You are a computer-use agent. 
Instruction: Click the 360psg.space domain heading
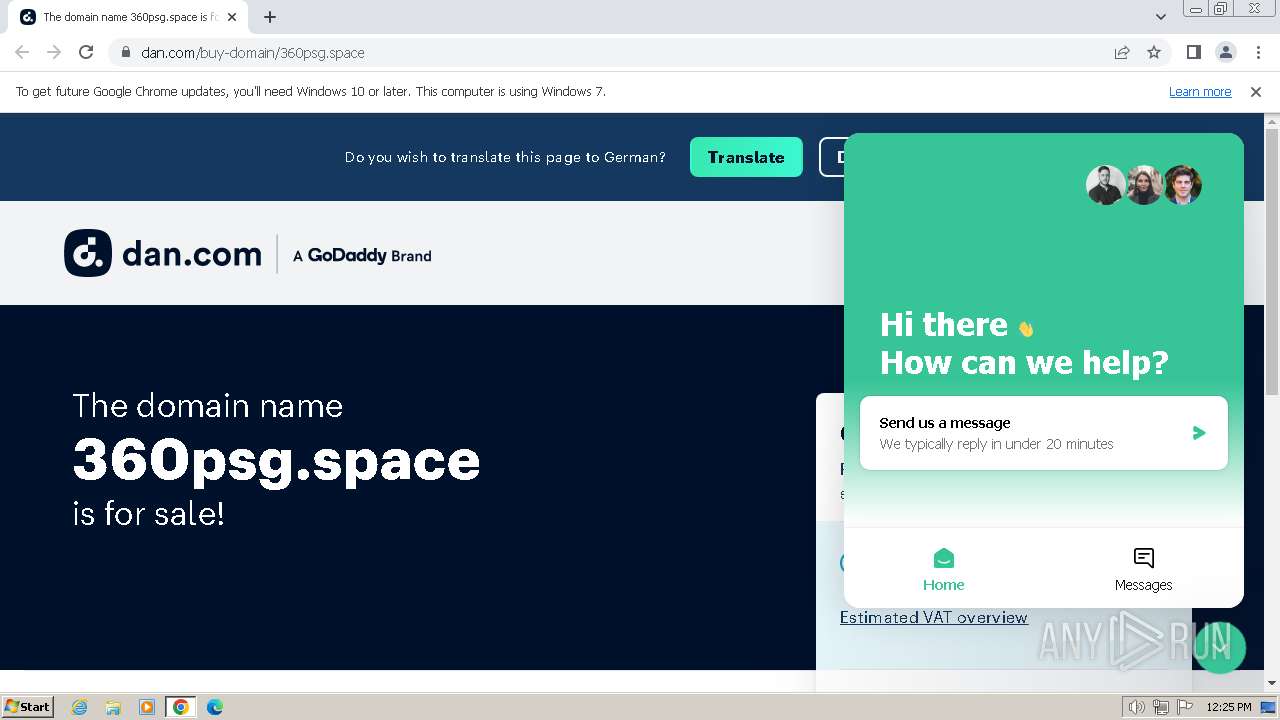(277, 460)
